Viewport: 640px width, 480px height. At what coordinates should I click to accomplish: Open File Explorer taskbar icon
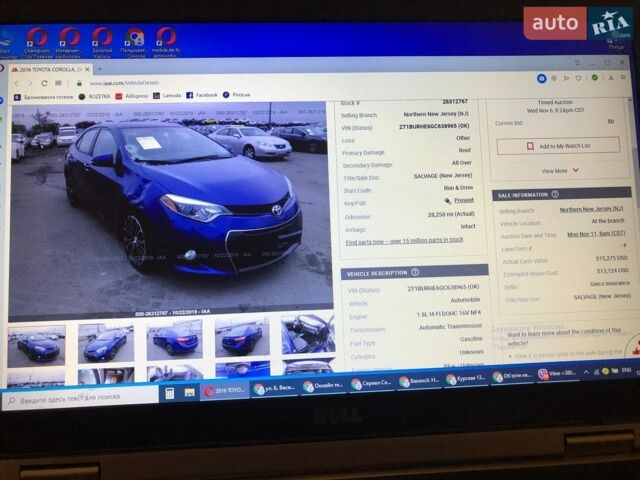click(189, 392)
